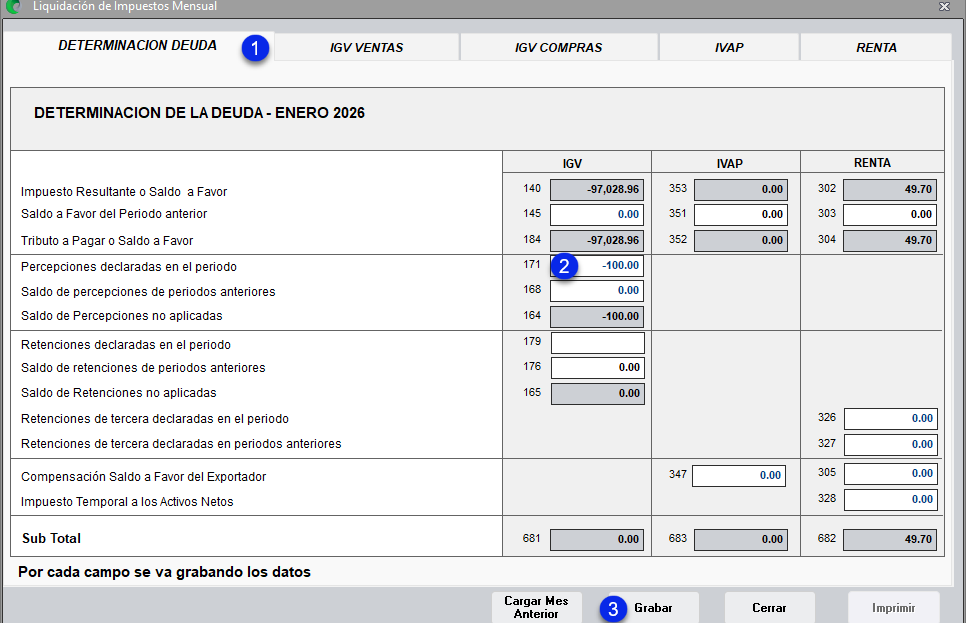Click the green app icon in title bar
966x623 pixels.
(12, 6)
